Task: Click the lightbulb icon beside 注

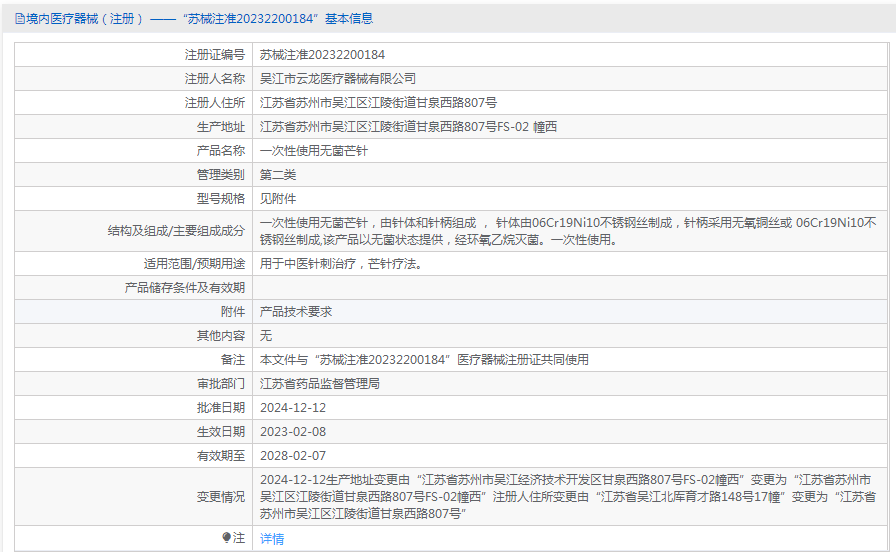Action: pyautogui.click(x=226, y=538)
